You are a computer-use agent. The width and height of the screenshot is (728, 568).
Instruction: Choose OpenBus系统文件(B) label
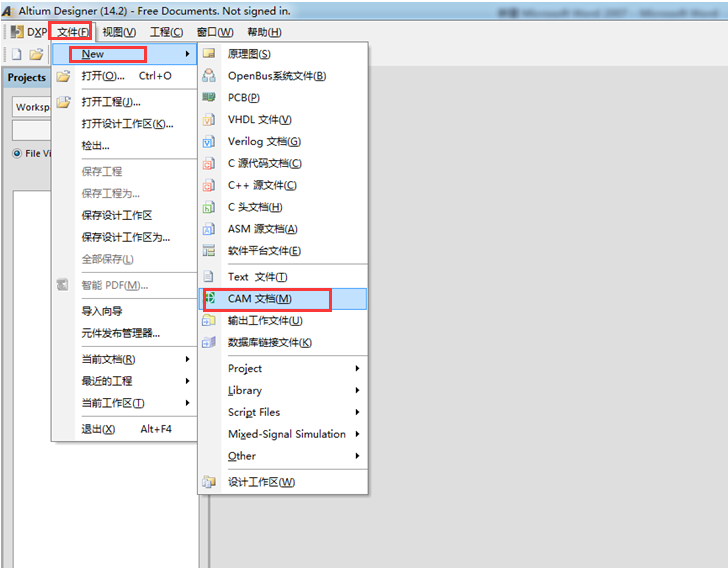click(x=277, y=76)
